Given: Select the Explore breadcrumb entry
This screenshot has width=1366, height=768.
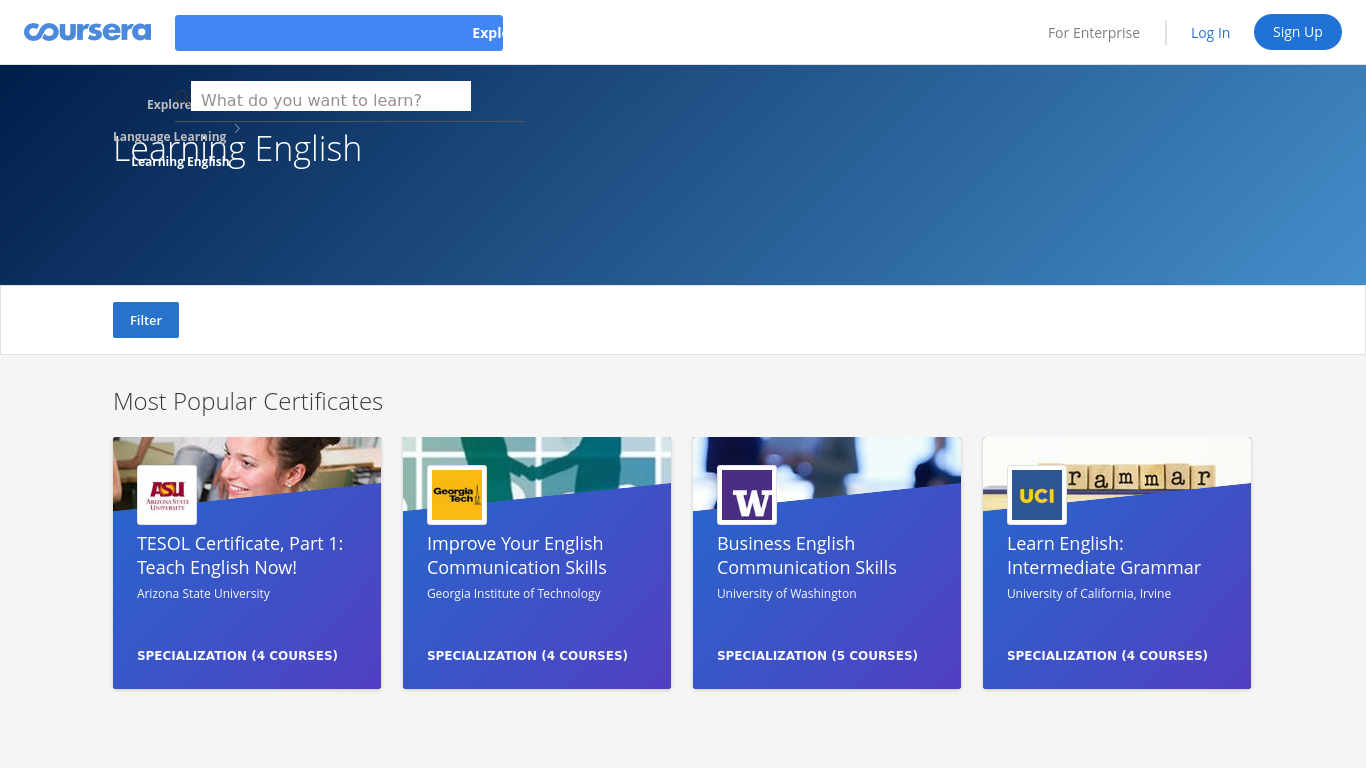Looking at the screenshot, I should [x=168, y=104].
